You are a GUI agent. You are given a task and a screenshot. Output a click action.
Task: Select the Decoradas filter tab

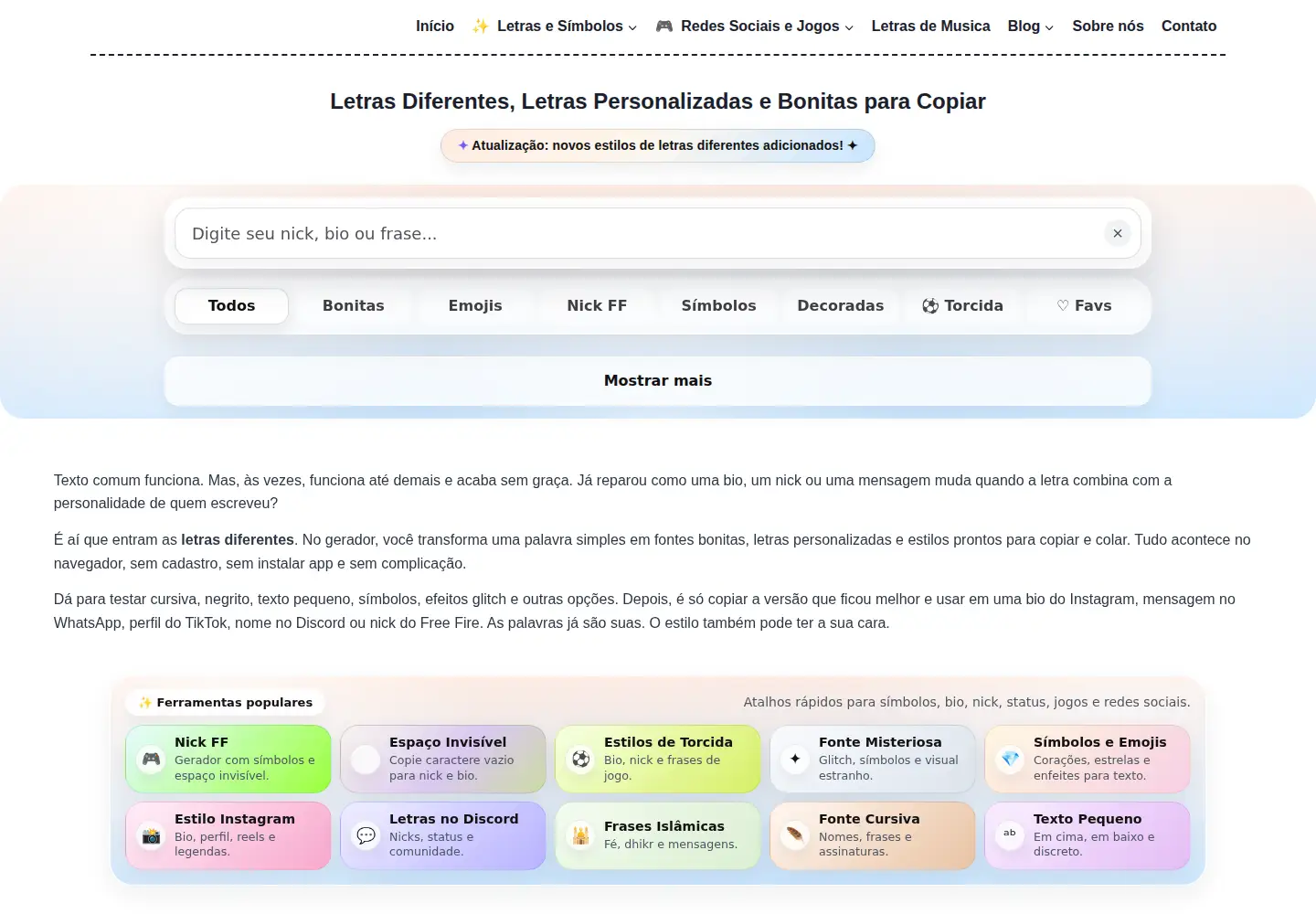click(x=841, y=305)
